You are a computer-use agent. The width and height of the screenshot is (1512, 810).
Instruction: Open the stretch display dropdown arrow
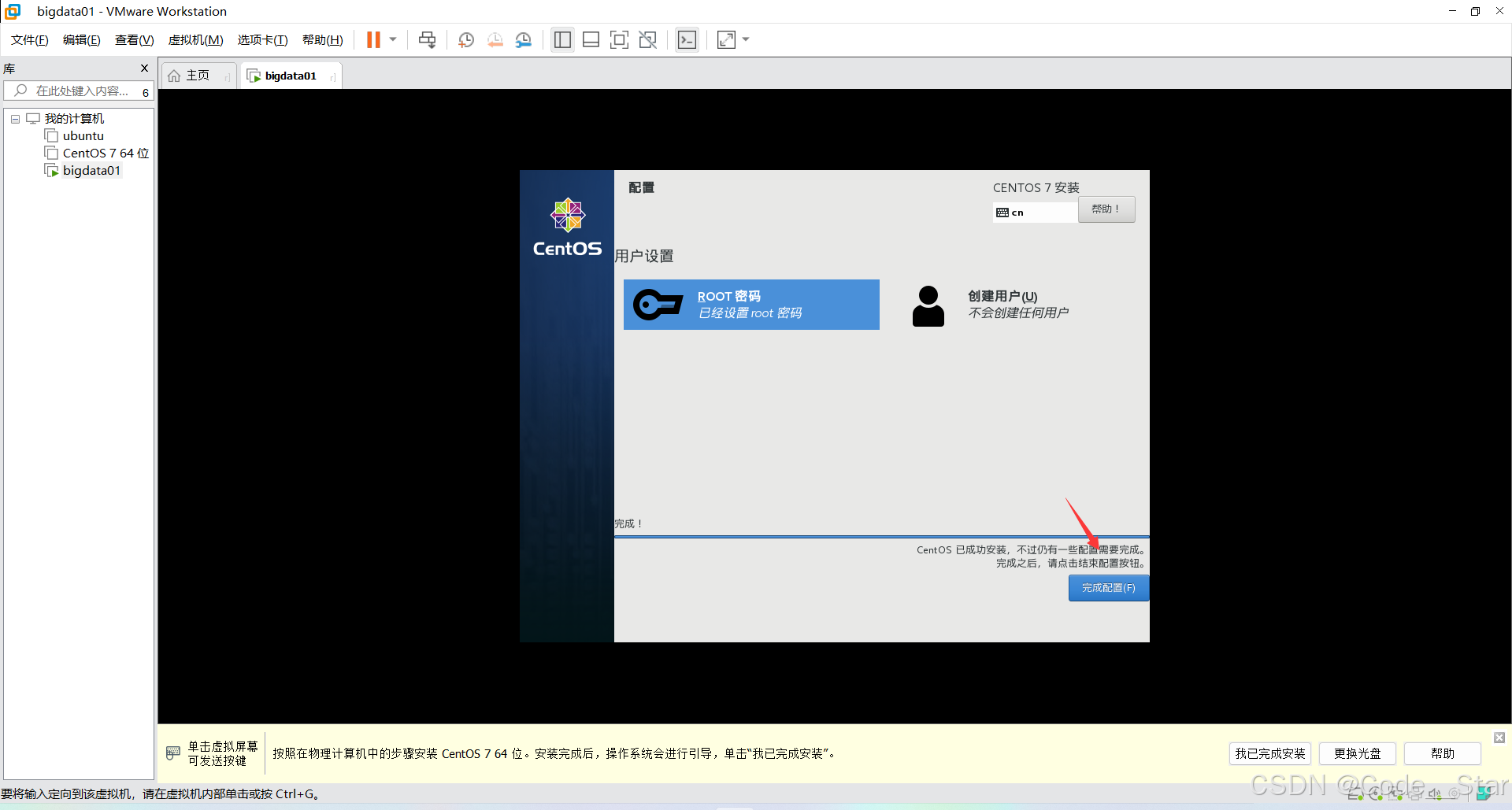(746, 39)
